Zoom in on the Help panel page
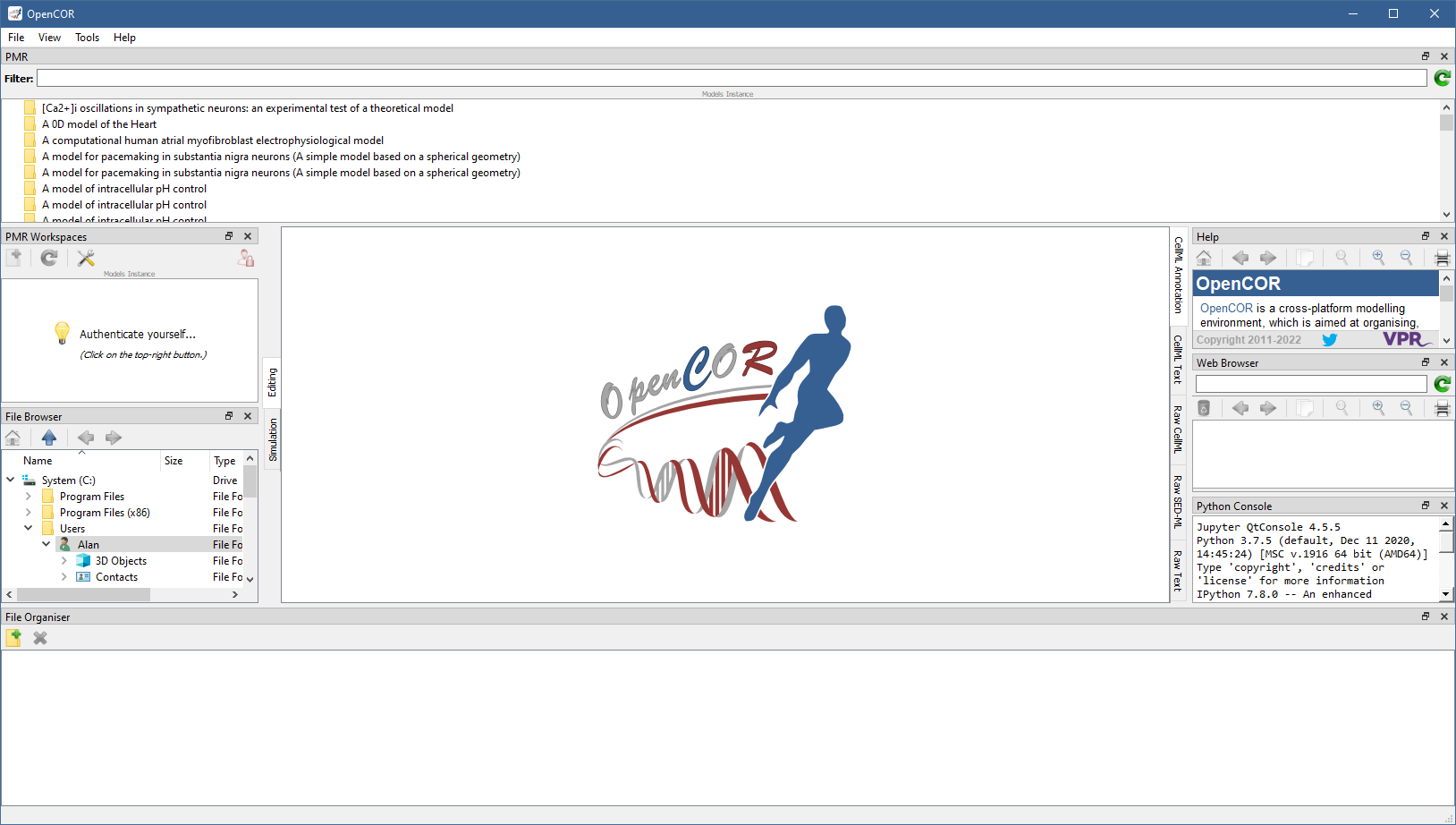The image size is (1456, 825). click(1378, 259)
